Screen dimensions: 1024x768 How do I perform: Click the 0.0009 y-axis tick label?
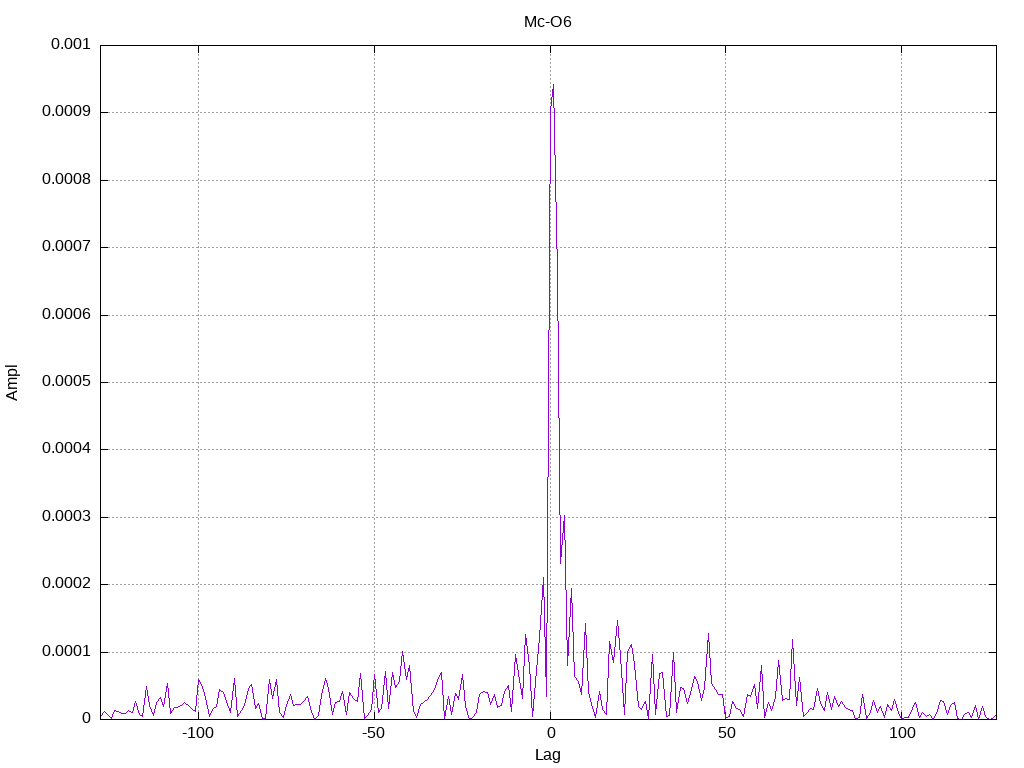[x=66, y=112]
